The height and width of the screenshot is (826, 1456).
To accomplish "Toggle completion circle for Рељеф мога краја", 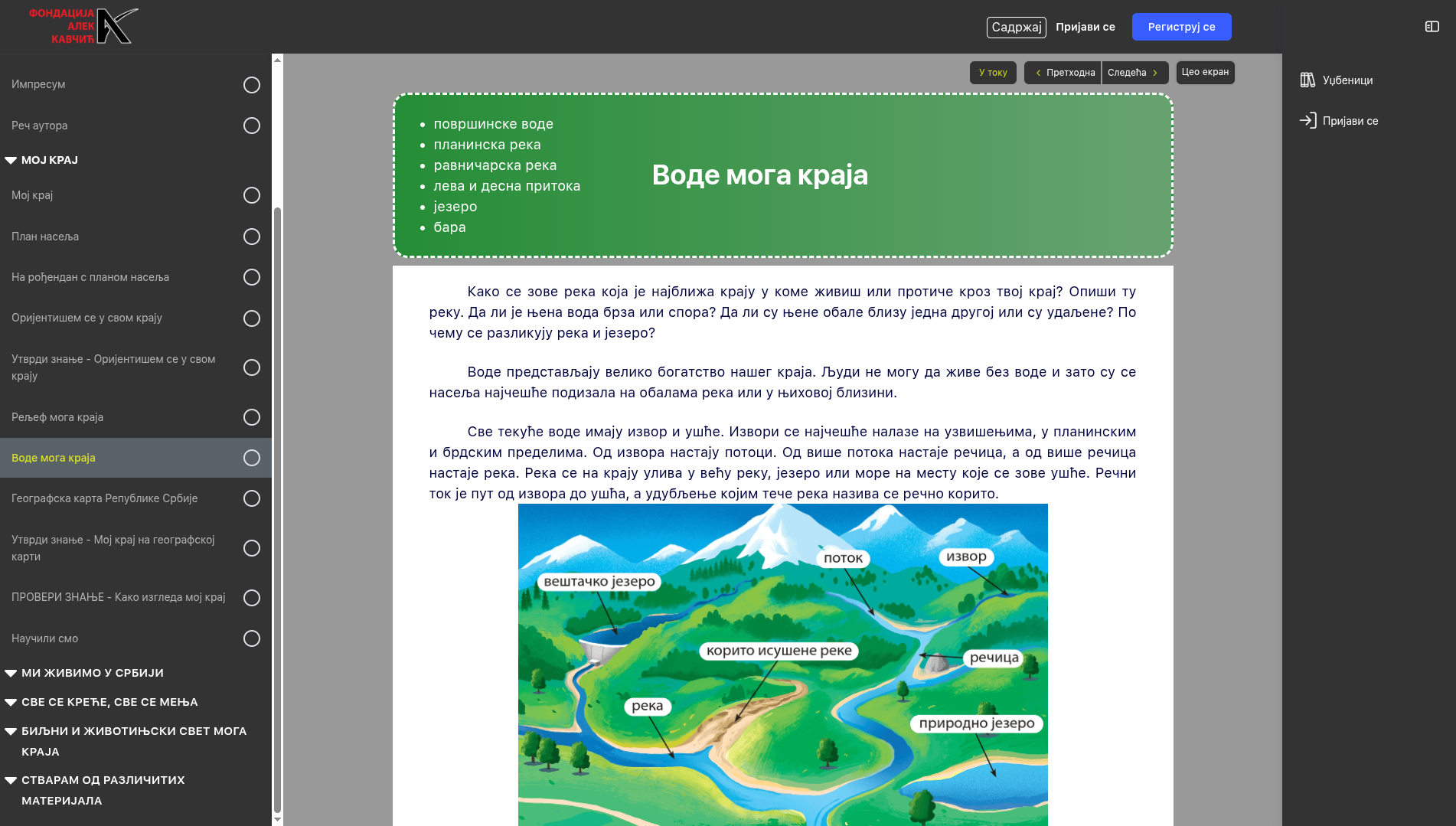I will [x=251, y=417].
